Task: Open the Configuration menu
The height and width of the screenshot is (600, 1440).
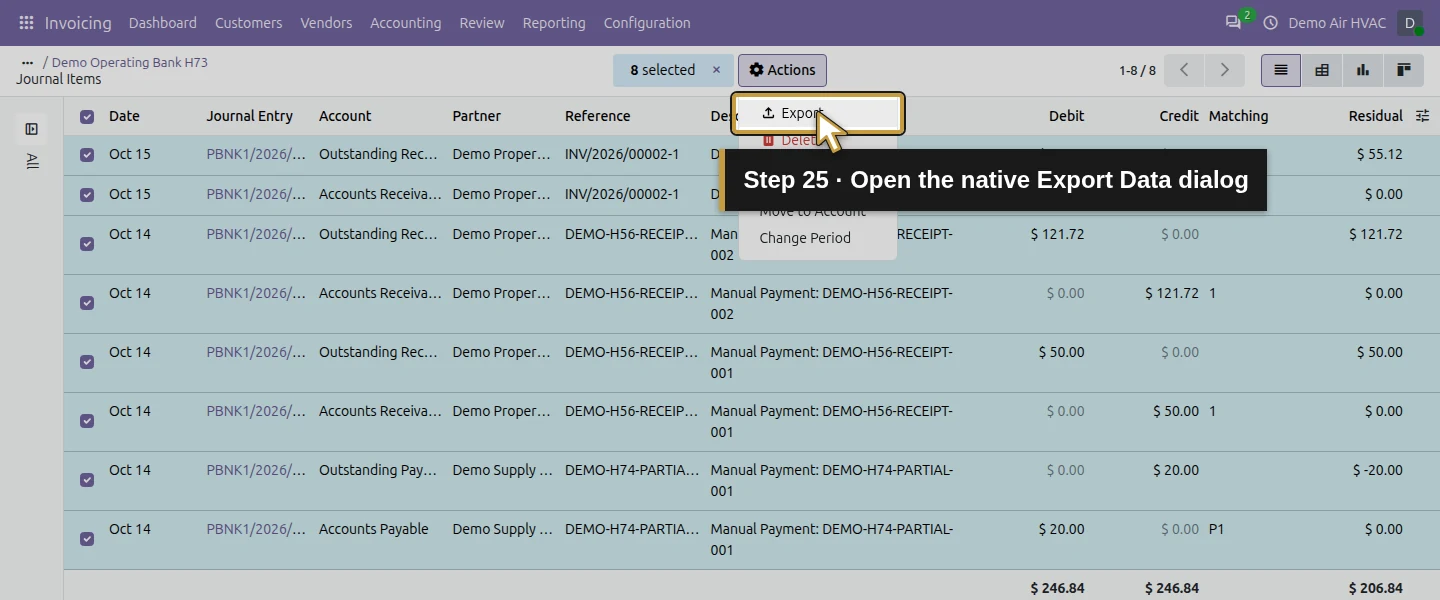Action: click(x=647, y=23)
